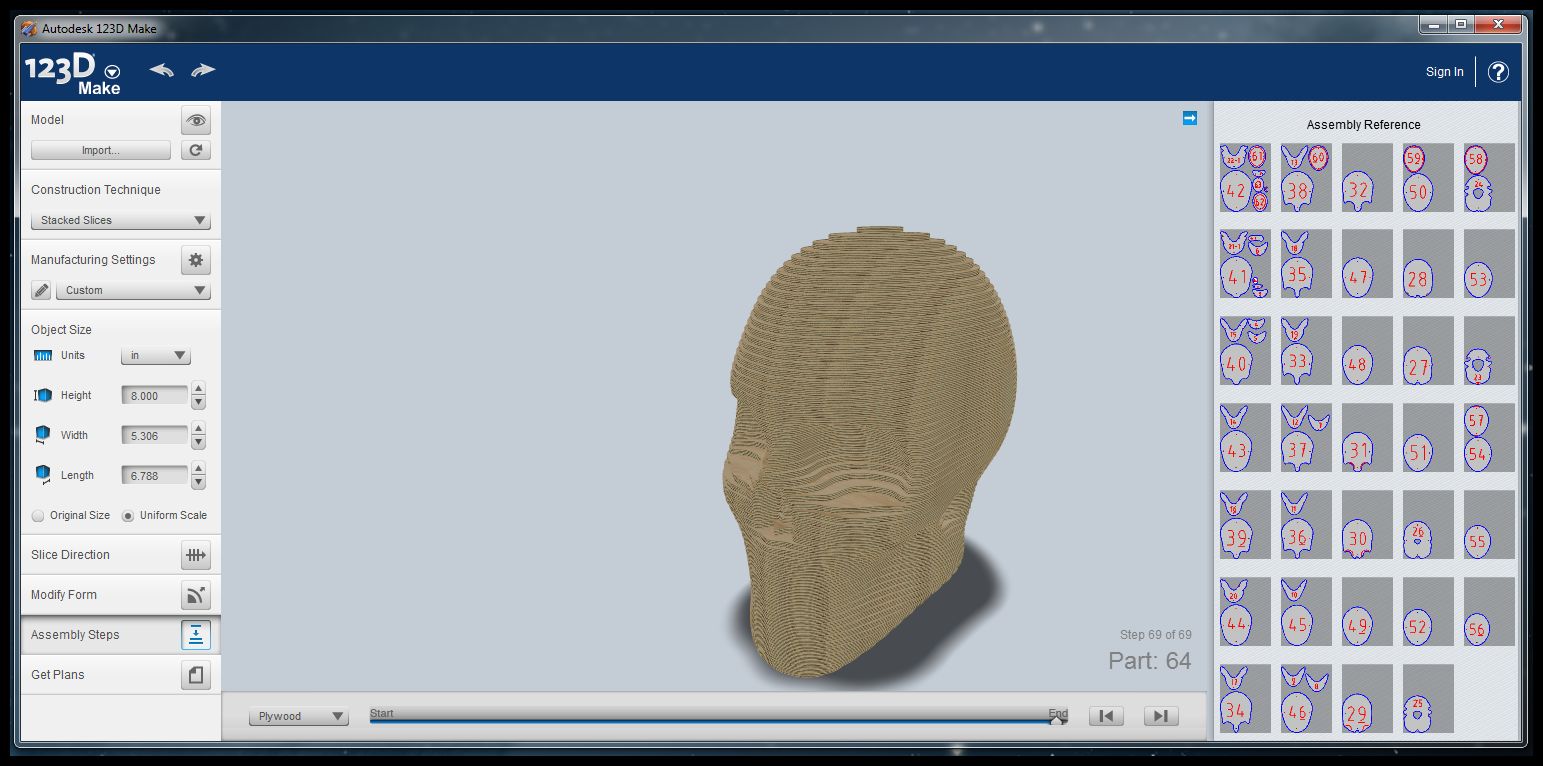This screenshot has width=1543, height=766.
Task: Collapse panel with blue arrow icon
Action: 1190,118
